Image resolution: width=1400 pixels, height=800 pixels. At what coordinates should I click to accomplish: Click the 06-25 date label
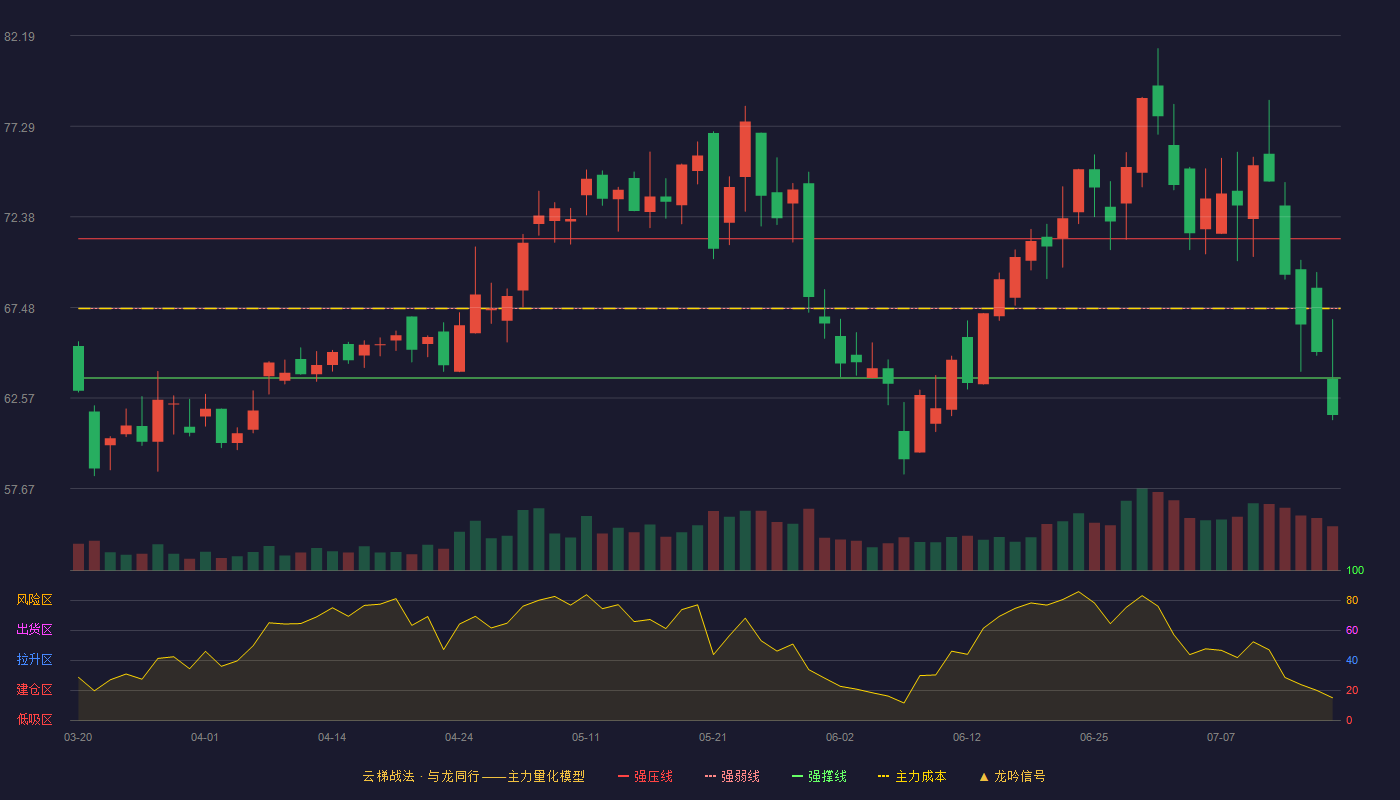coord(1094,737)
